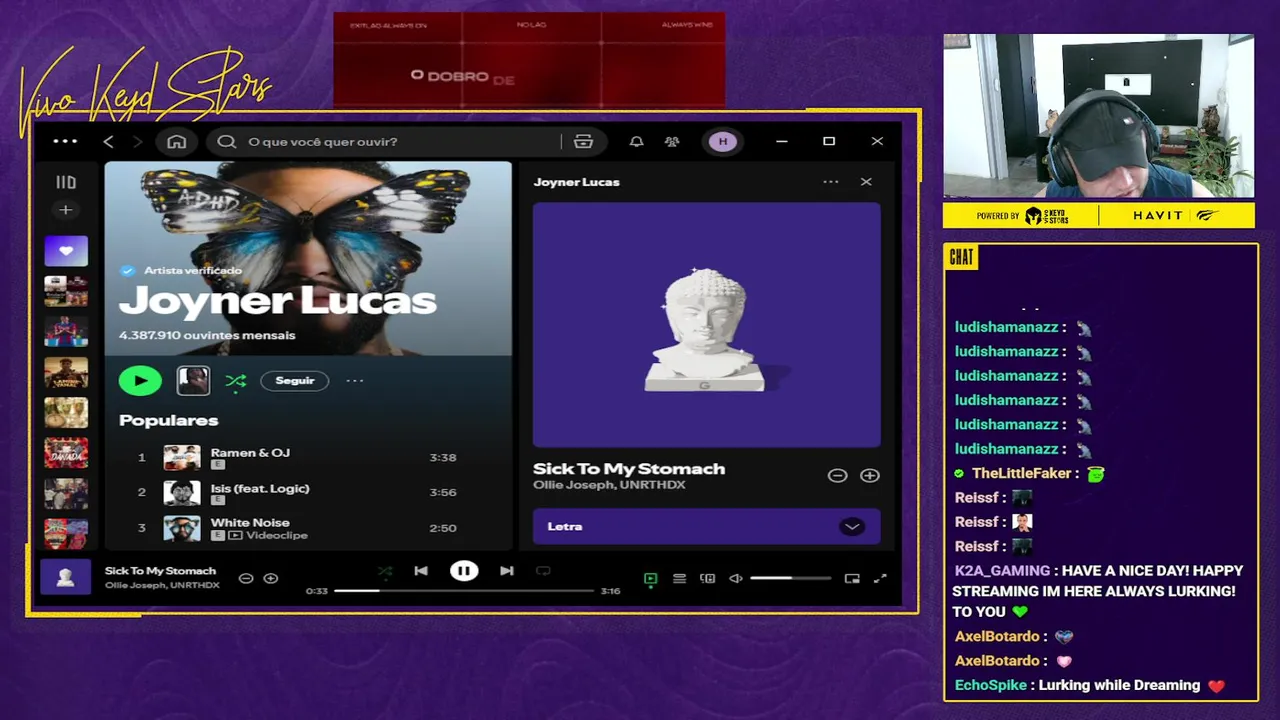Screen dimensions: 1280x720
Task: Select track 'Isis (feat. Logic)'
Action: tap(260, 488)
